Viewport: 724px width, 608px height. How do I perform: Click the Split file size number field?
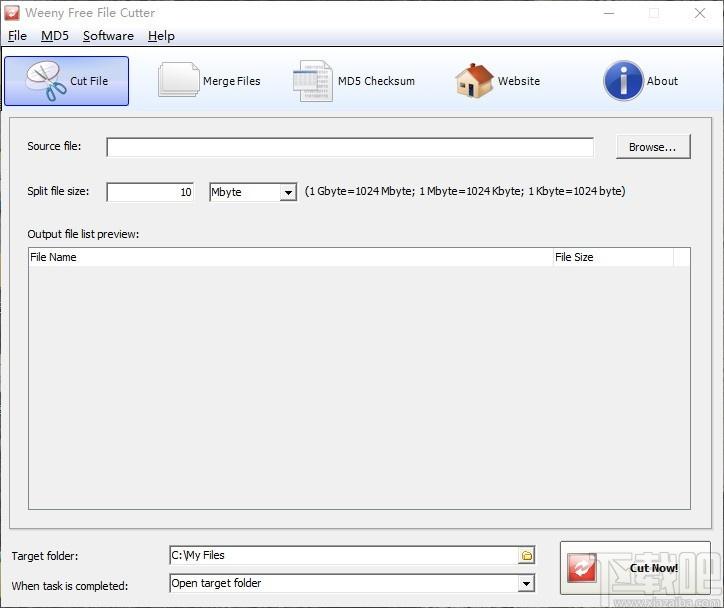pyautogui.click(x=150, y=192)
